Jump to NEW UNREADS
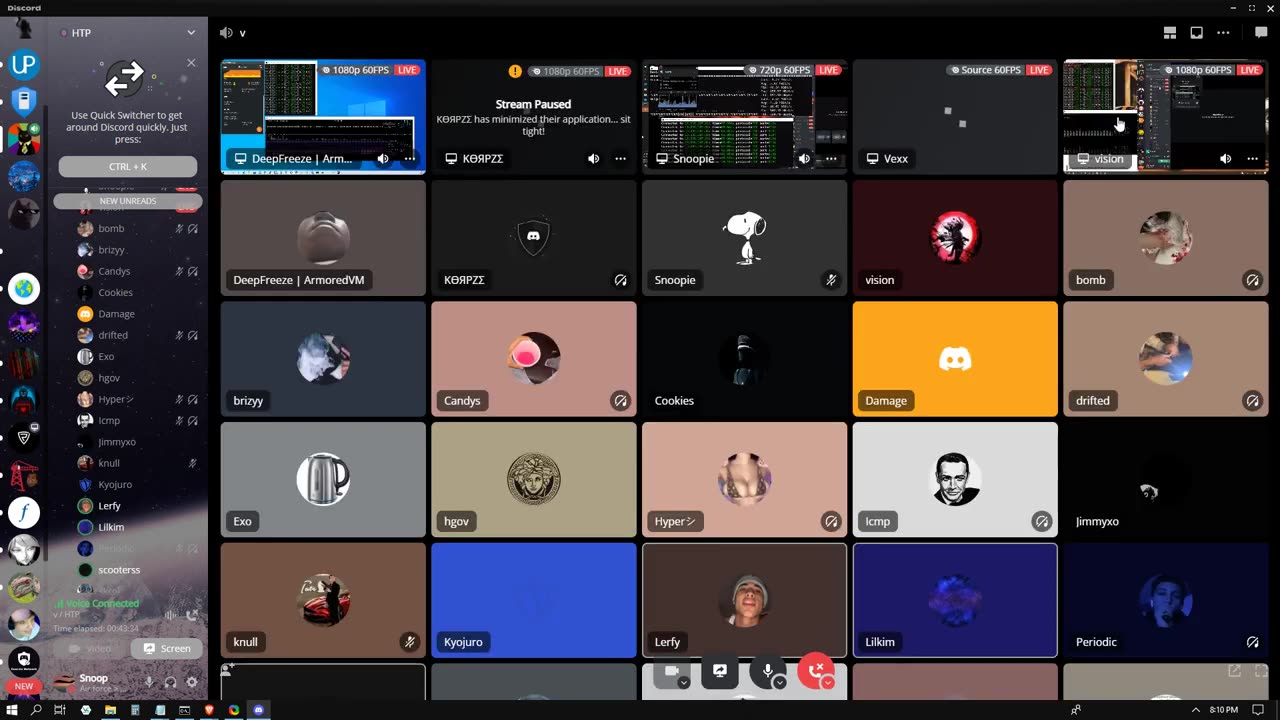The width and height of the screenshot is (1280, 720). (x=128, y=201)
